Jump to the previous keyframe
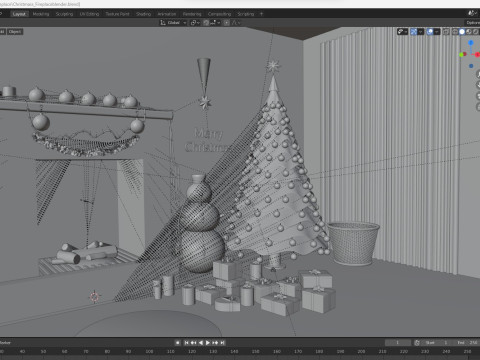Image resolution: width=480 pixels, height=360 pixels. pyautogui.click(x=194, y=343)
